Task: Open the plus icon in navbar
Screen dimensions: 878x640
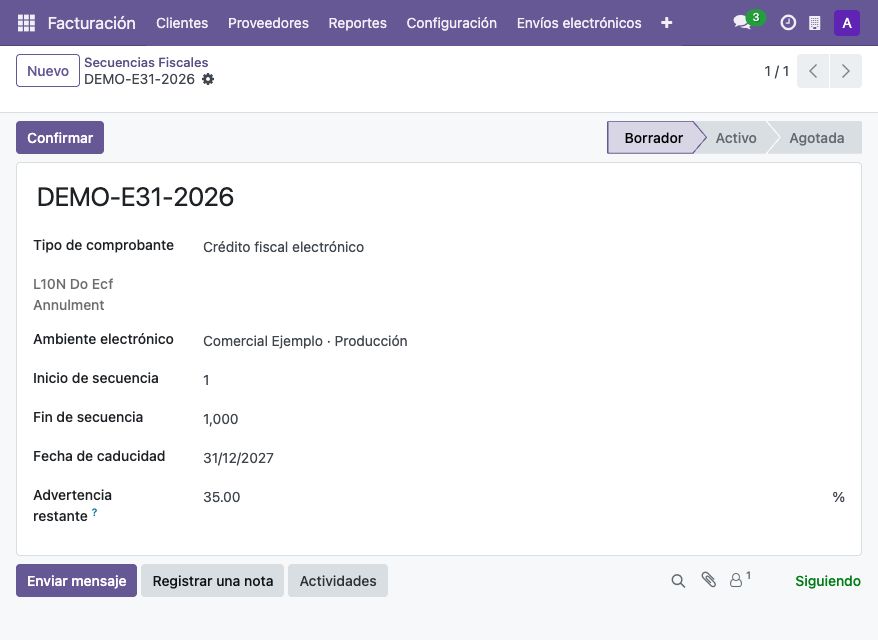Action: (x=666, y=23)
